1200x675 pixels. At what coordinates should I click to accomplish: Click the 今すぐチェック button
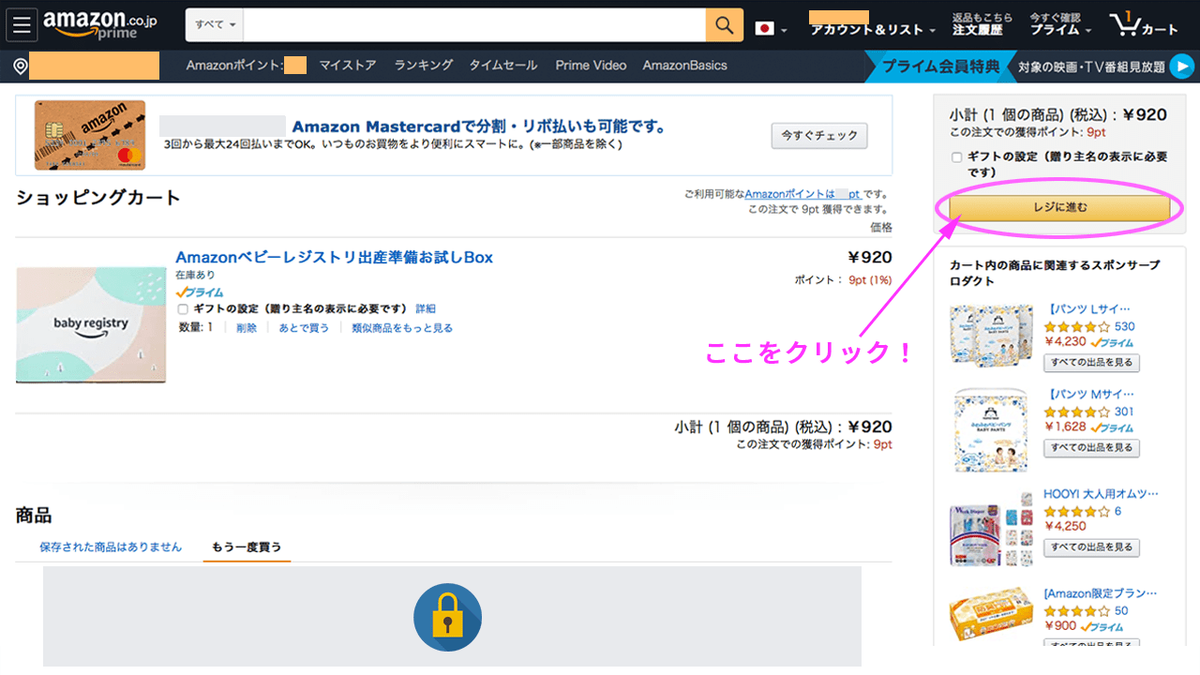click(820, 136)
